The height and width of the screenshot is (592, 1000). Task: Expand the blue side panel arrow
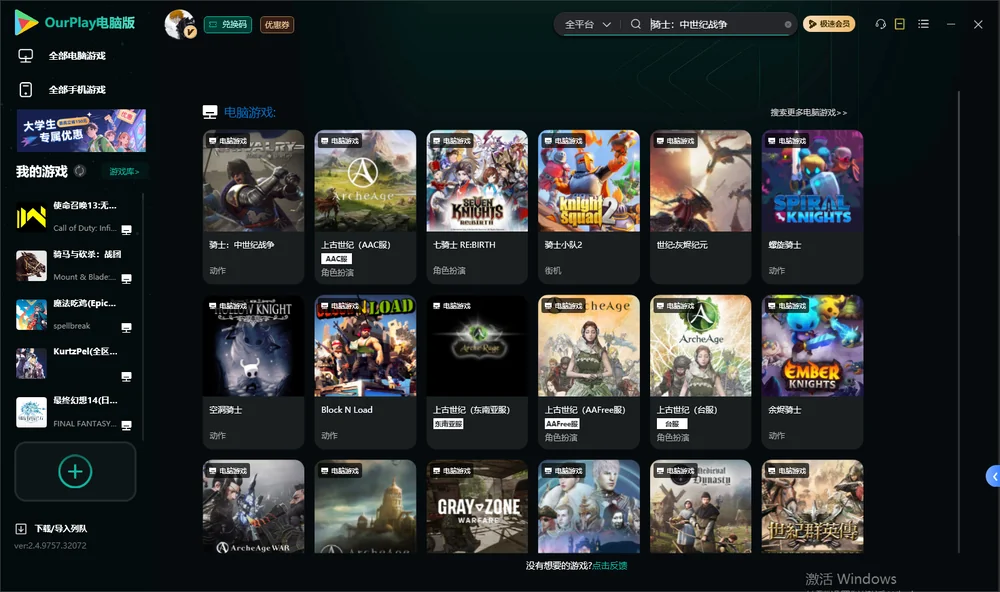click(993, 476)
